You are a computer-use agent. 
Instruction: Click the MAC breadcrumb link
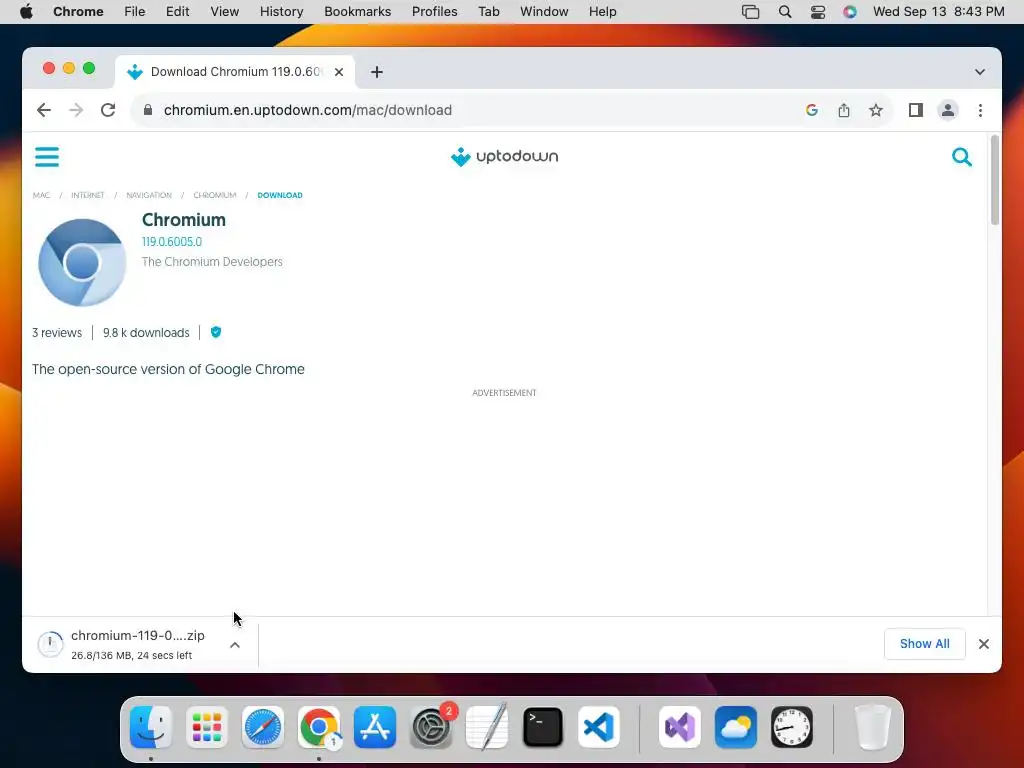point(41,195)
